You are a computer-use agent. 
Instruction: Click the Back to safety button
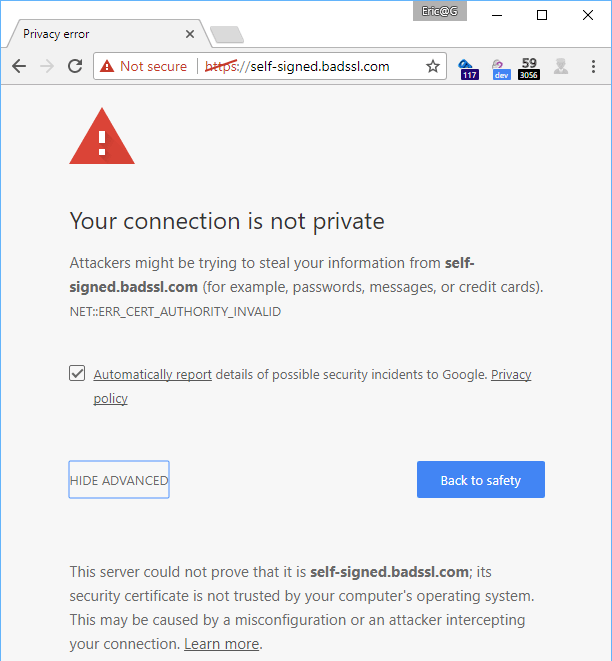480,480
